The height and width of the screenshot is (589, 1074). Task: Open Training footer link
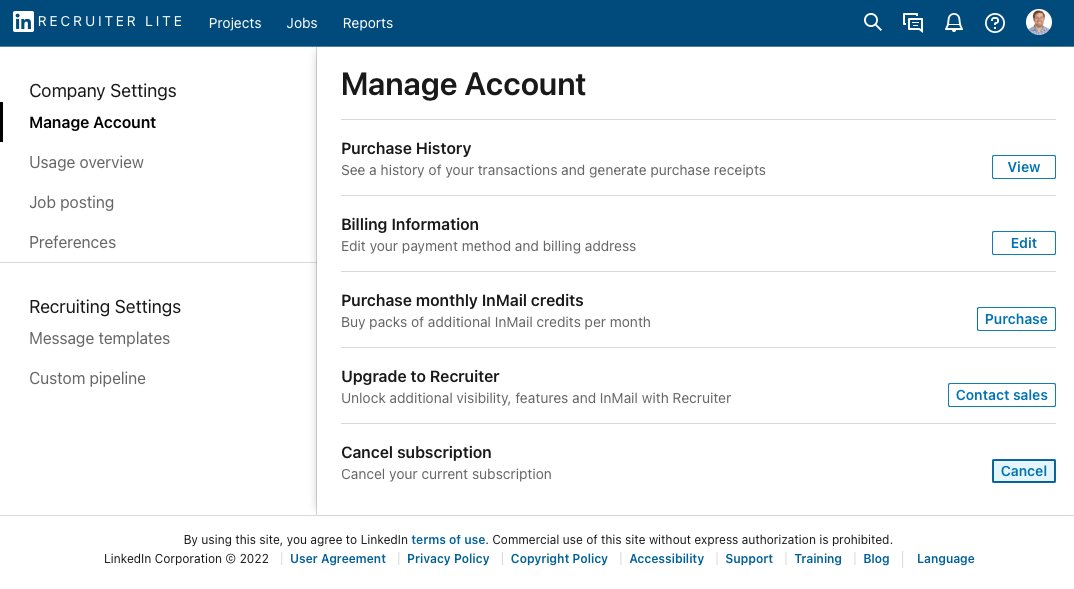[818, 559]
